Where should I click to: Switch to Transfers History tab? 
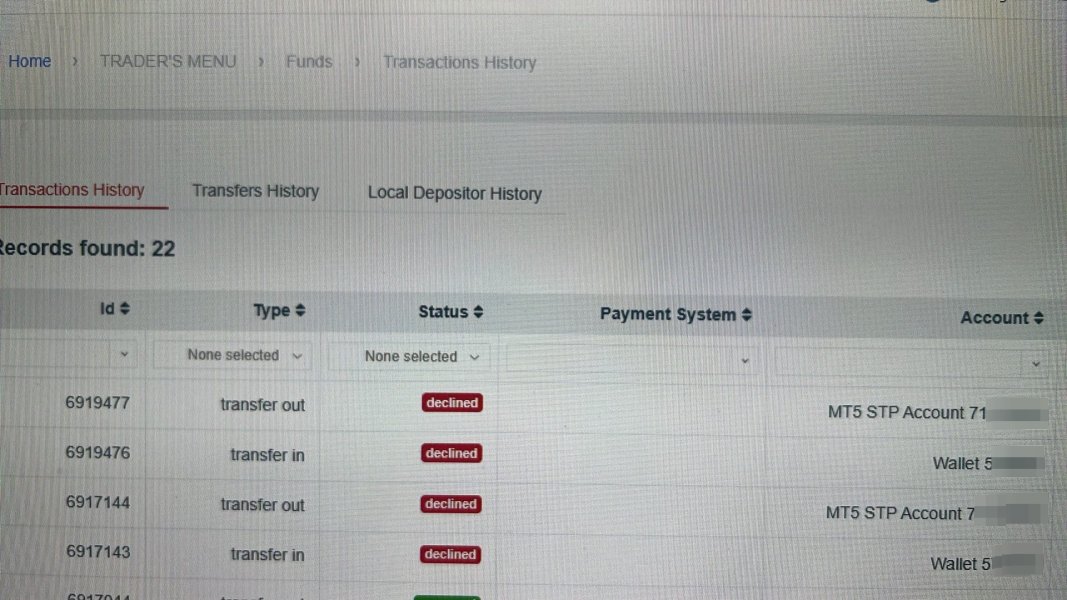coord(255,191)
